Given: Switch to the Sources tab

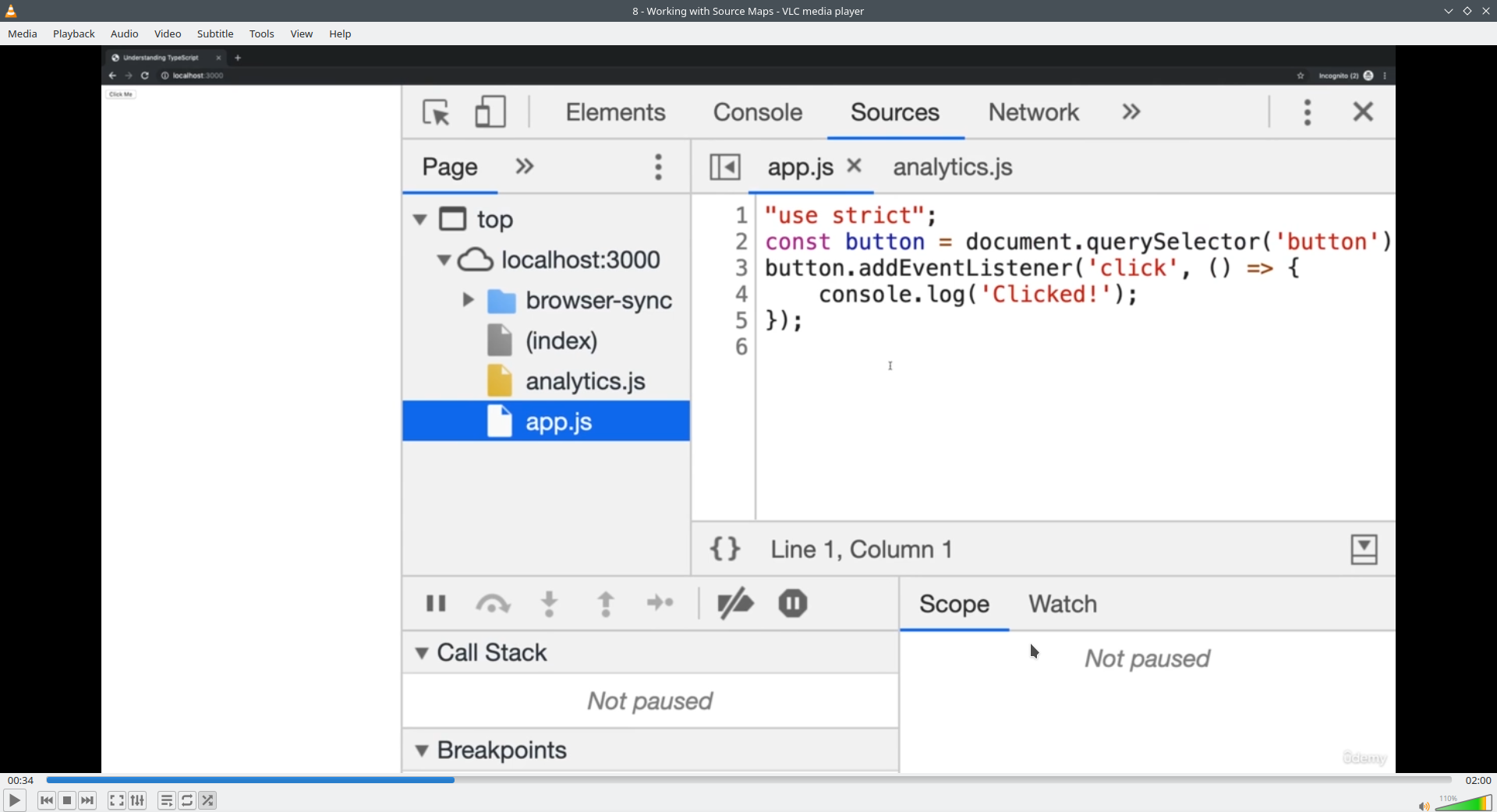Looking at the screenshot, I should click(x=895, y=112).
